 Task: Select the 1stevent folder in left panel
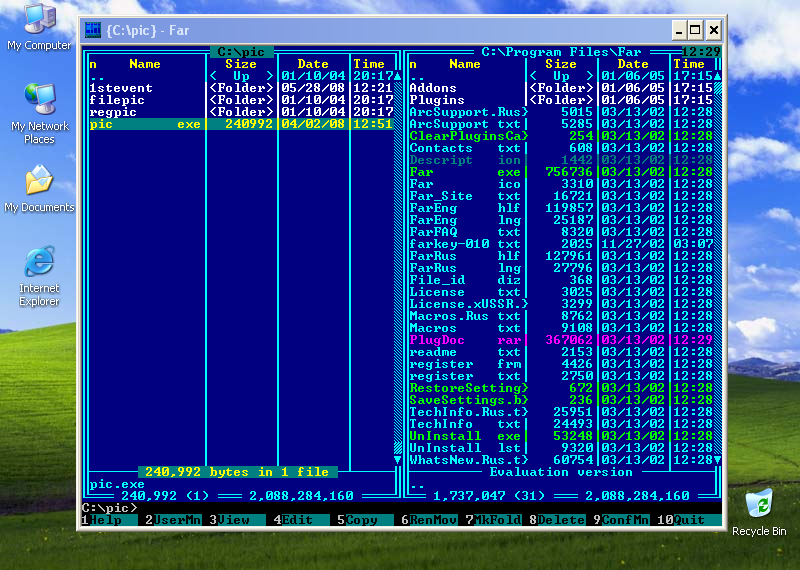(241, 88)
